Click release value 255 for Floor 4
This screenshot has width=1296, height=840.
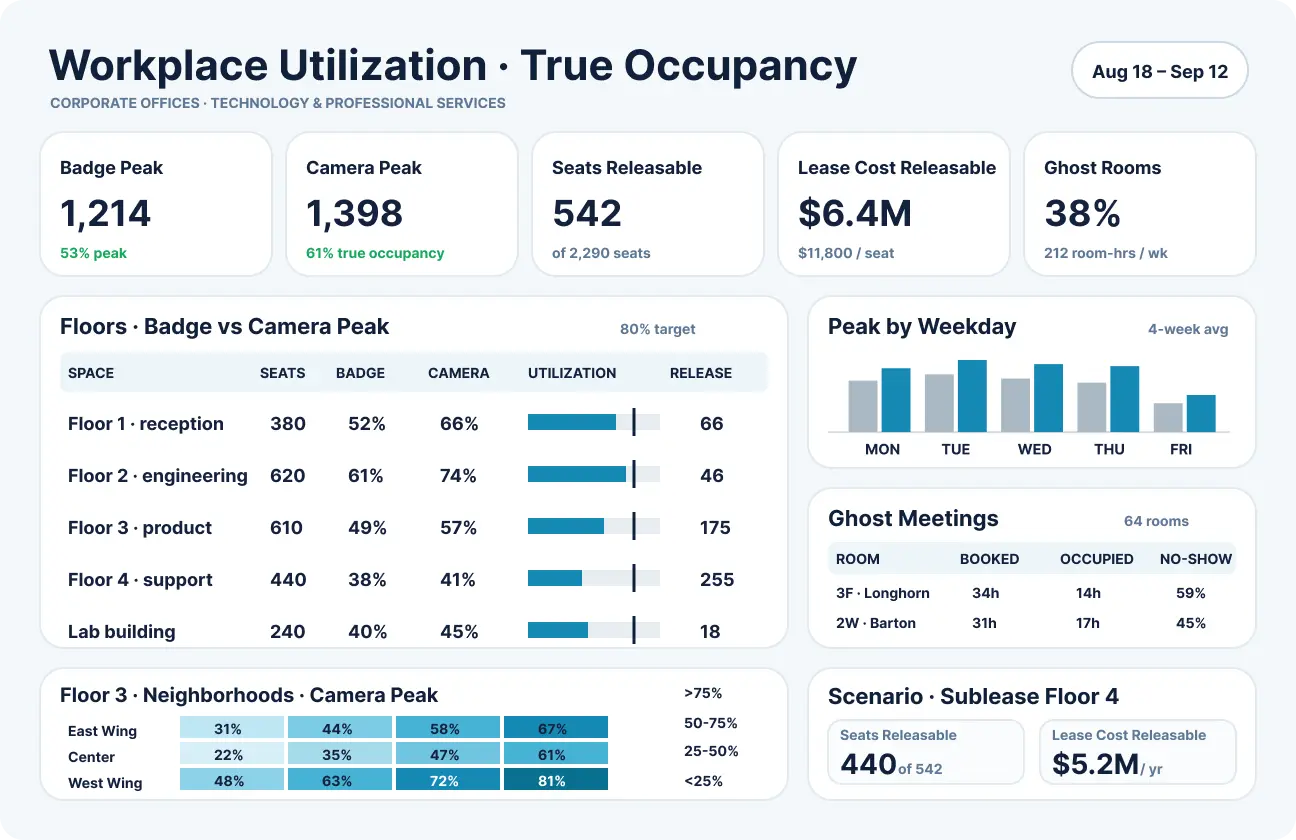717,580
